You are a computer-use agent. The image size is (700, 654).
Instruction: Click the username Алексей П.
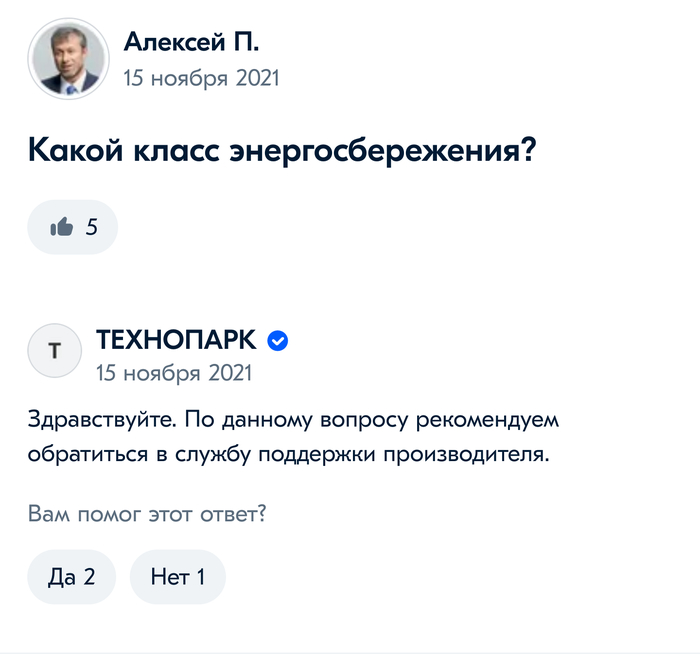click(191, 42)
